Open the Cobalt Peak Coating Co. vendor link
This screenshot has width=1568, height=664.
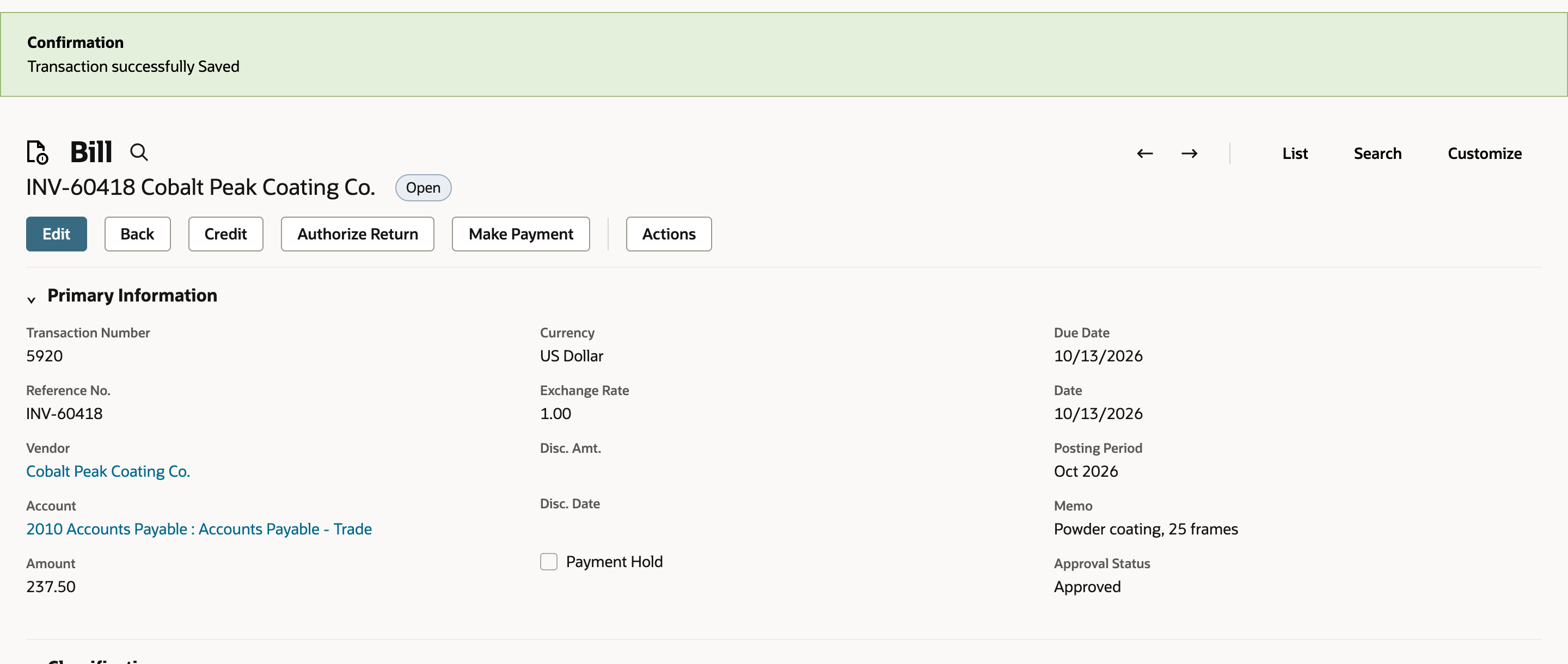tap(108, 471)
